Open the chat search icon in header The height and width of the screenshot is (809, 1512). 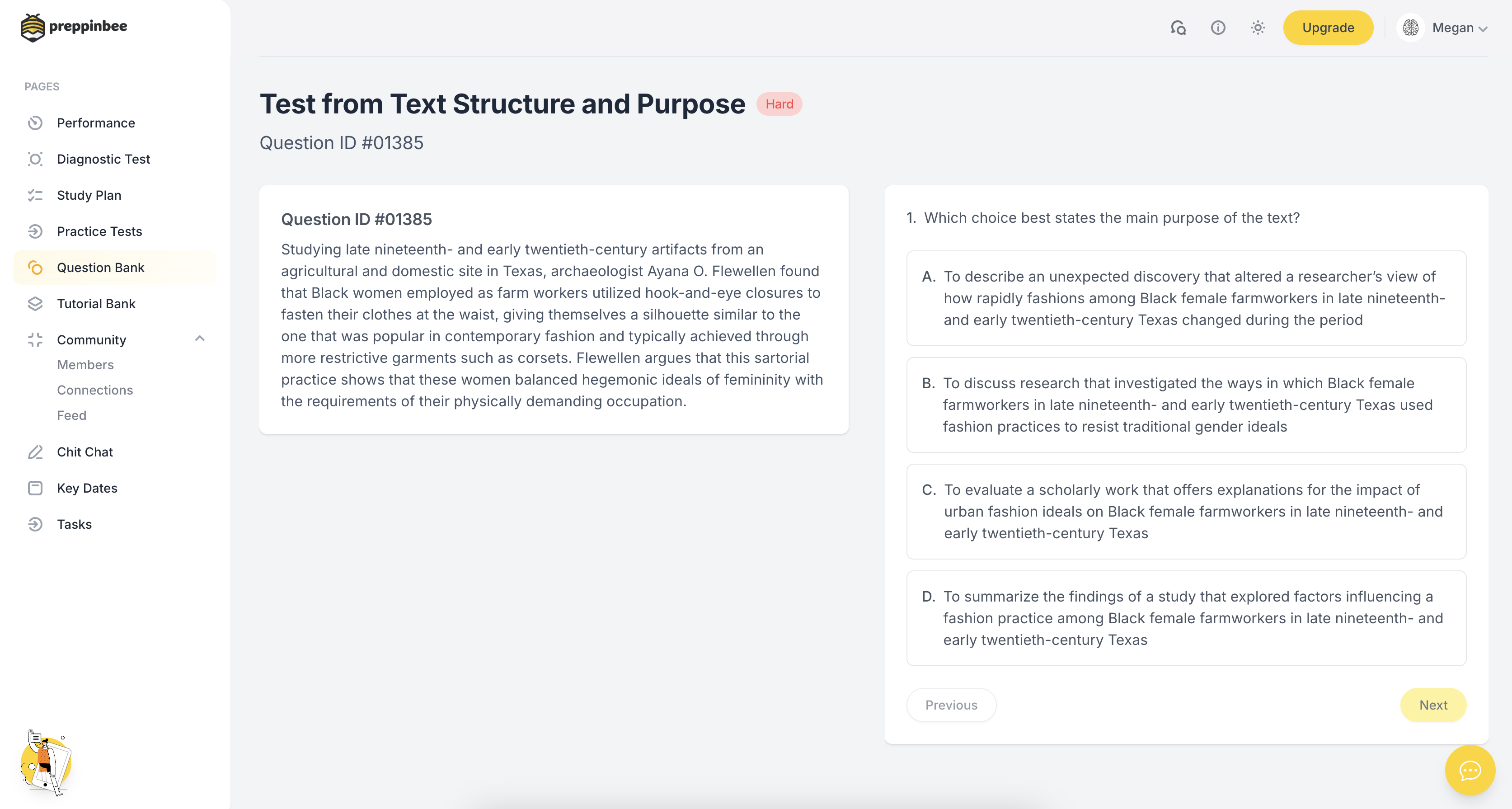pos(1178,28)
